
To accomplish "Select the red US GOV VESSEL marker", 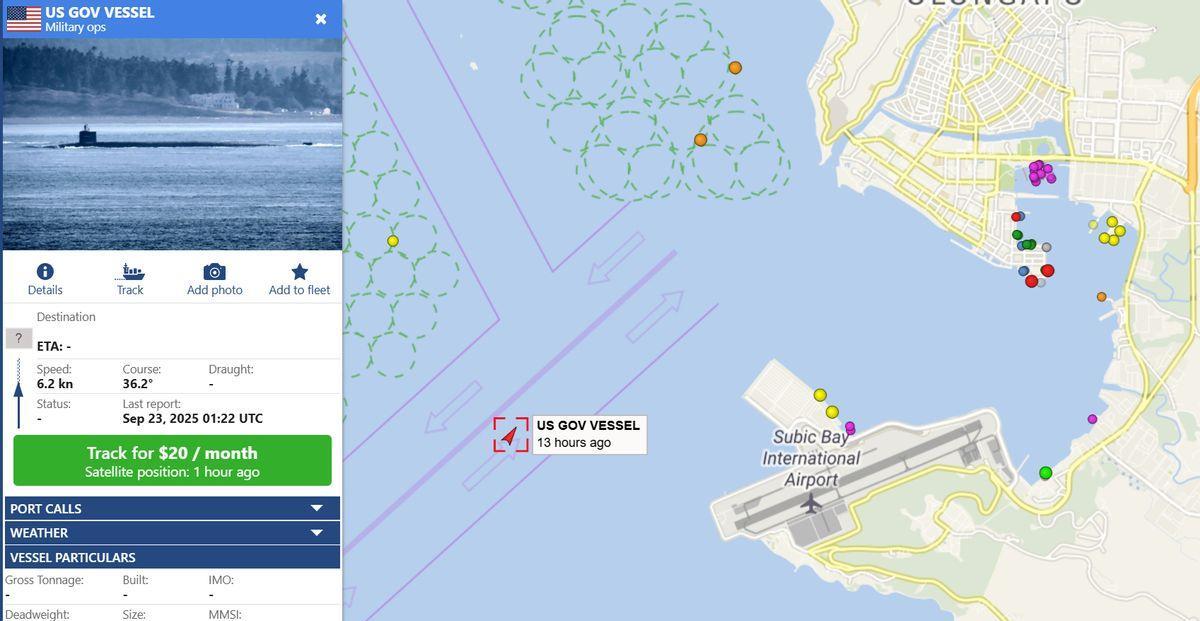I will point(510,435).
